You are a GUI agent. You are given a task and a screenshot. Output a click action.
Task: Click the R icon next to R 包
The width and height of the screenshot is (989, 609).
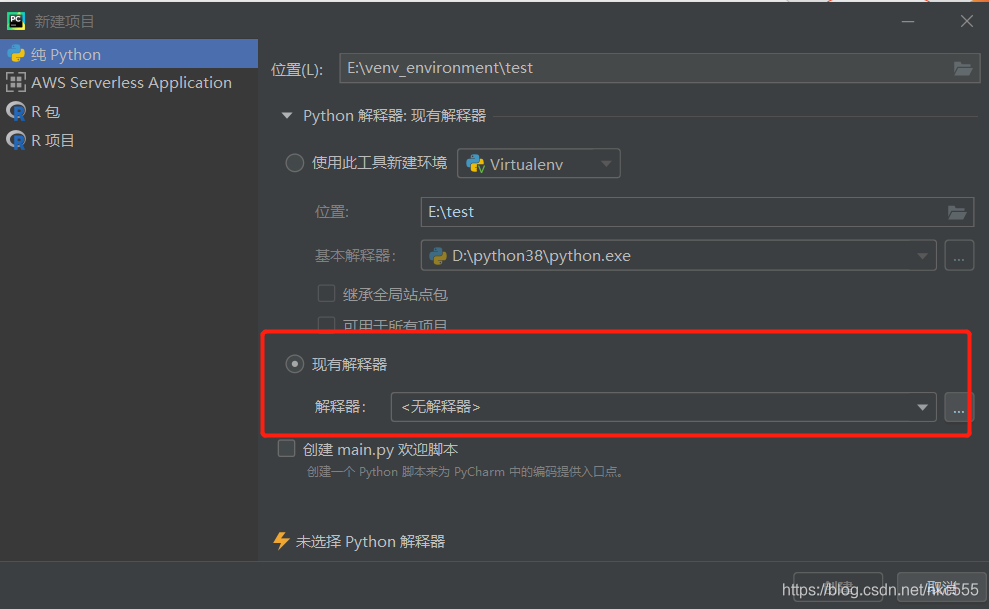pos(16,112)
